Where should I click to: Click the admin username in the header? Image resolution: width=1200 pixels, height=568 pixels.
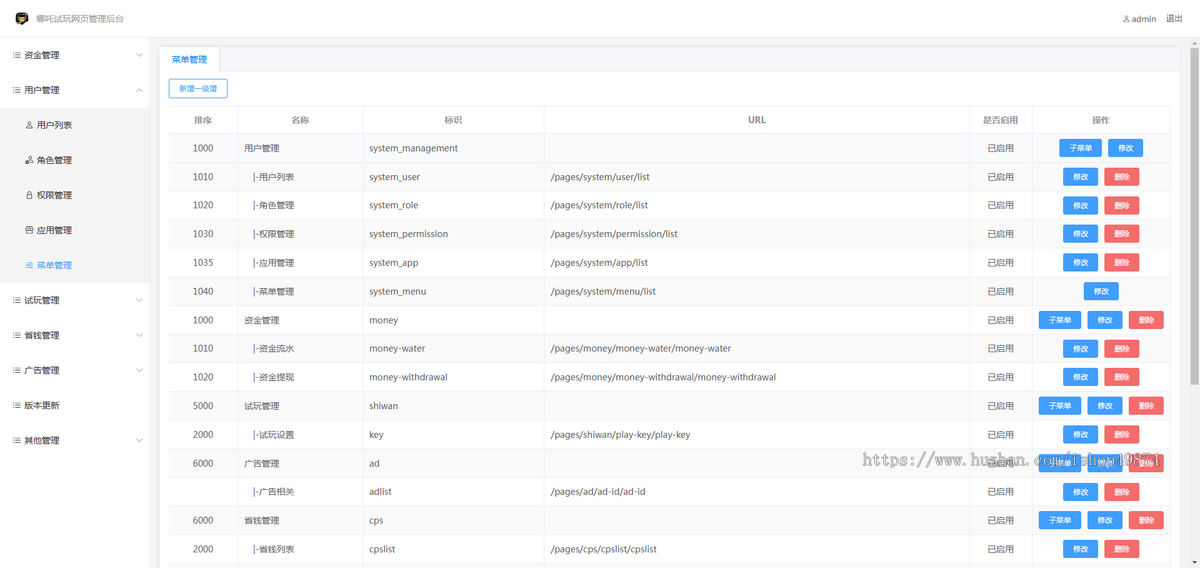1144,19
